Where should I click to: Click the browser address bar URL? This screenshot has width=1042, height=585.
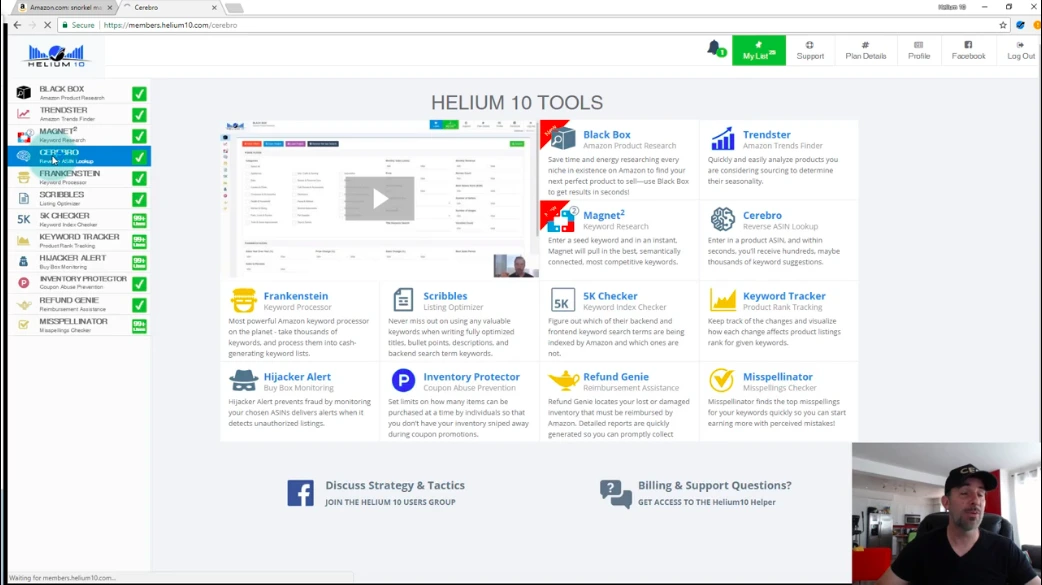[170, 25]
